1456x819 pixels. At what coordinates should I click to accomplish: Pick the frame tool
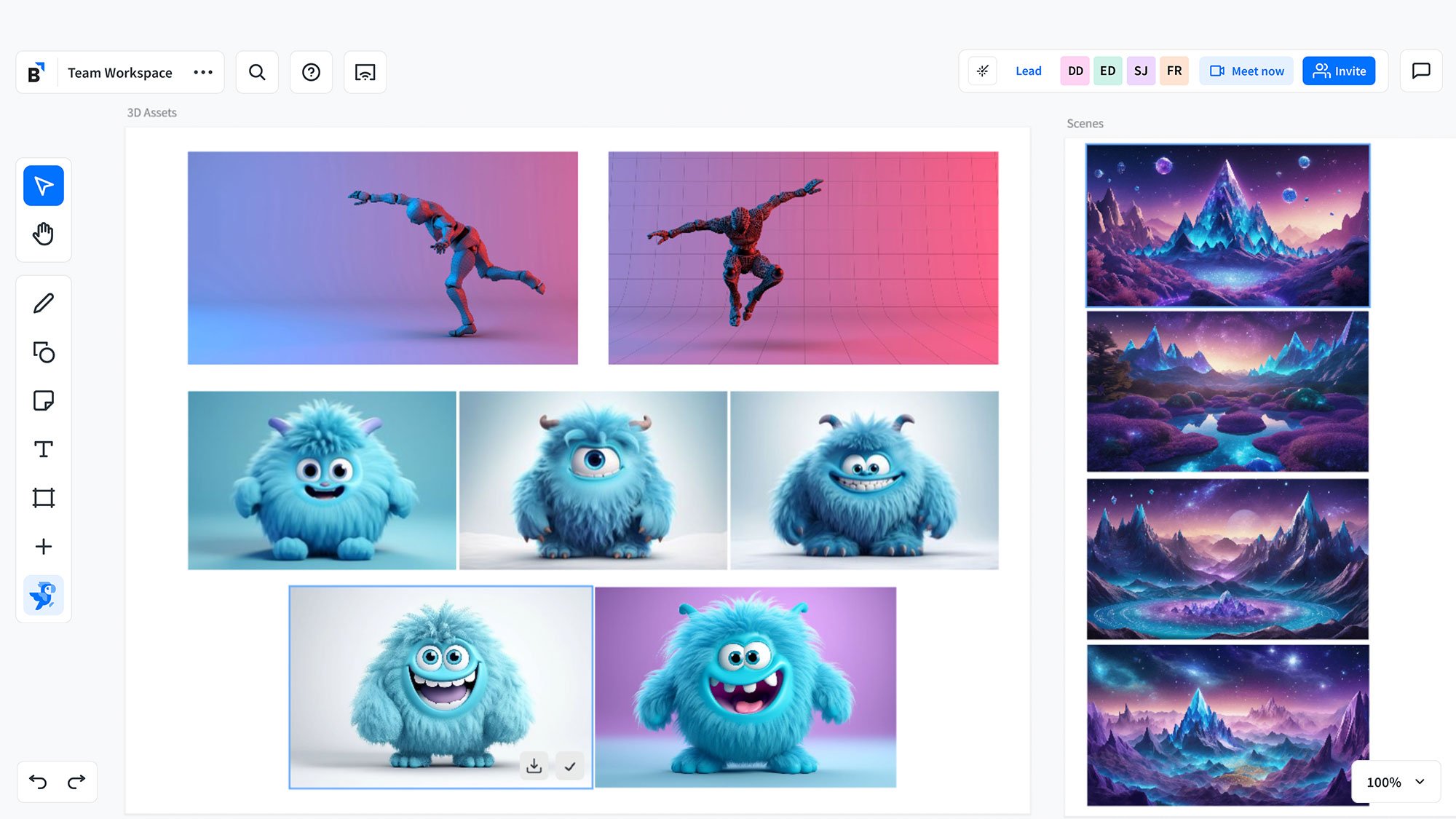tap(44, 498)
